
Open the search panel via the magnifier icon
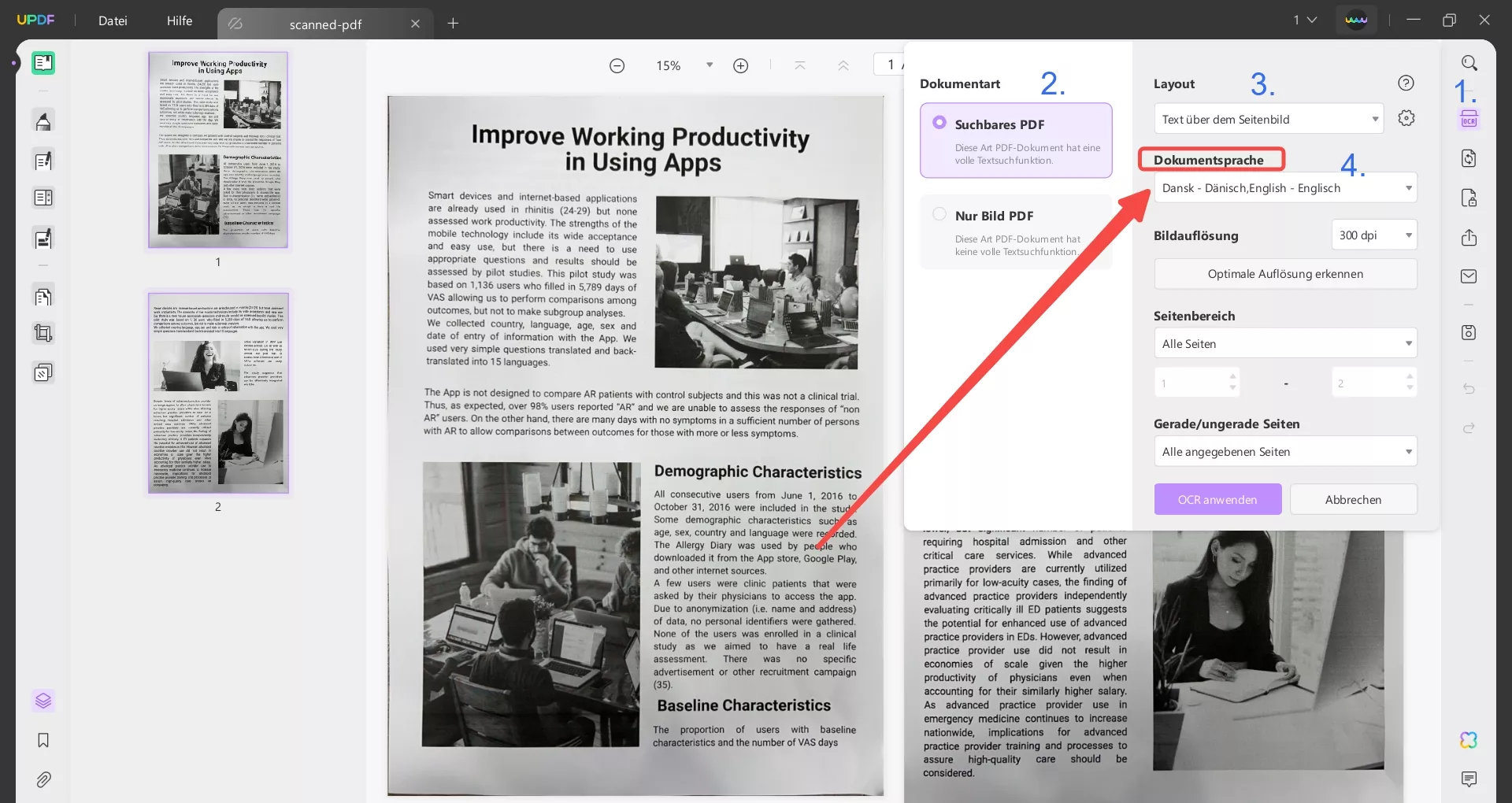tap(1469, 62)
